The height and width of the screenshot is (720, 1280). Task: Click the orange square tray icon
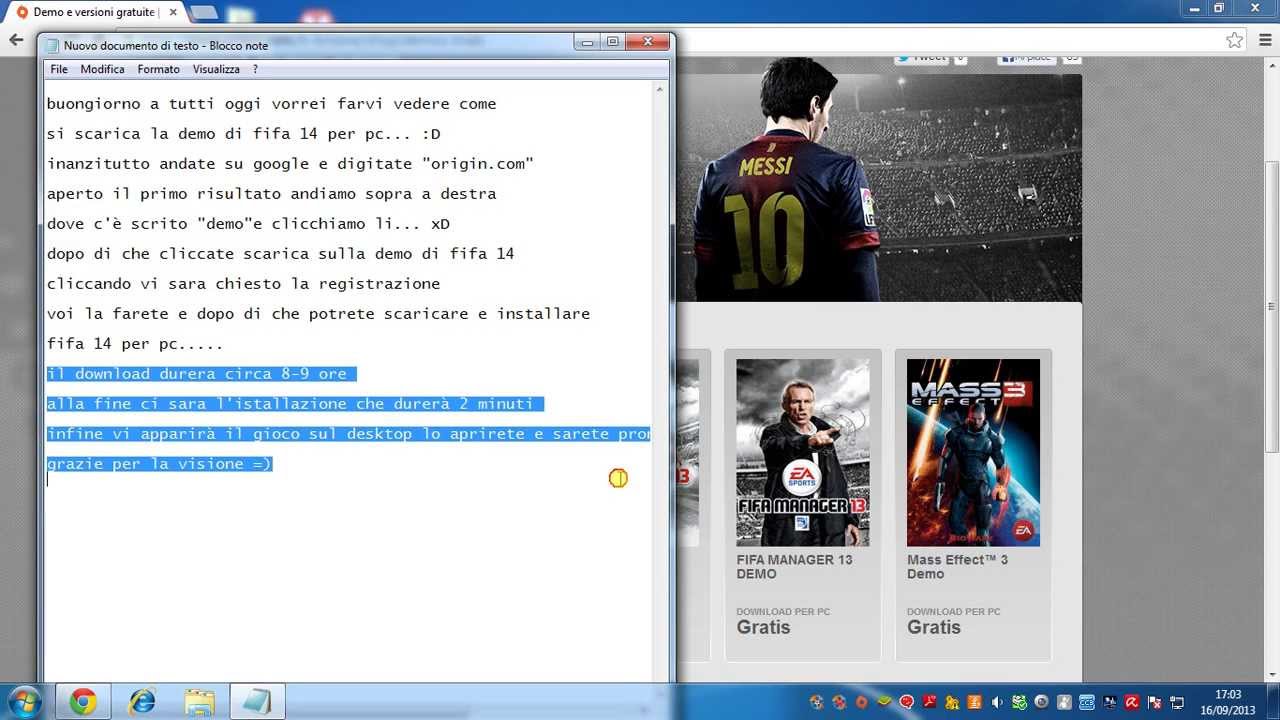[x=974, y=702]
